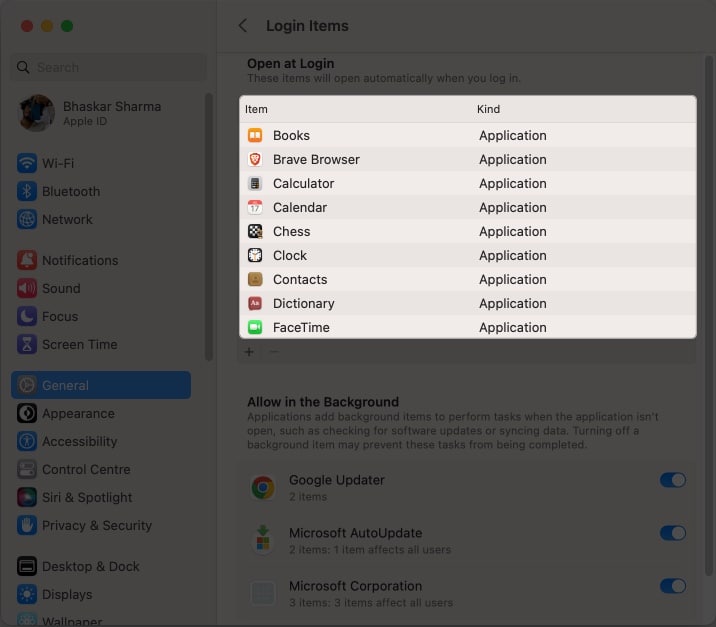
Task: Click the Network globe icon
Action: point(27,219)
